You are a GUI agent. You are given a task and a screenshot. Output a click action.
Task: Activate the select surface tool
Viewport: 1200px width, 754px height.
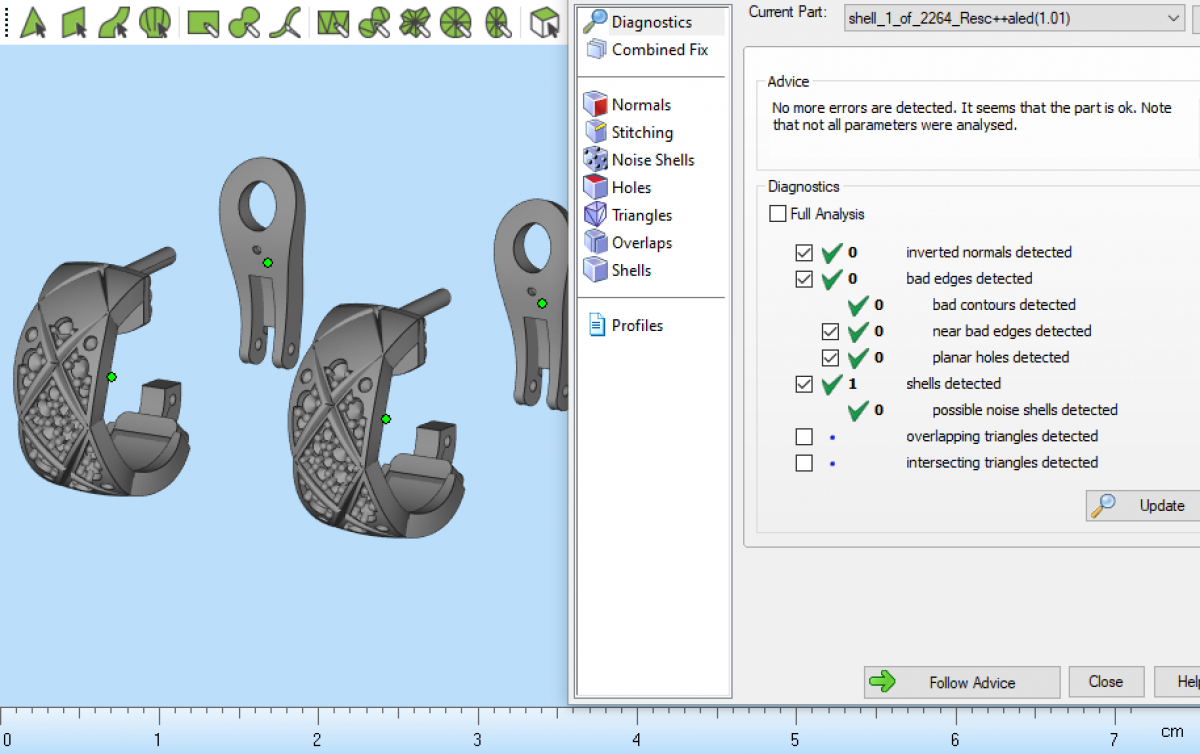113,21
